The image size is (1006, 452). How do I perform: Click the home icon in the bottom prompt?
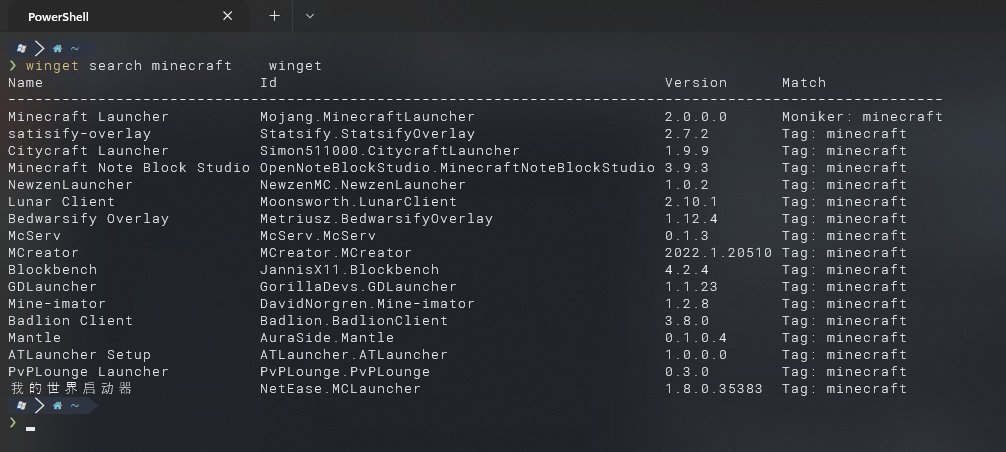point(57,405)
